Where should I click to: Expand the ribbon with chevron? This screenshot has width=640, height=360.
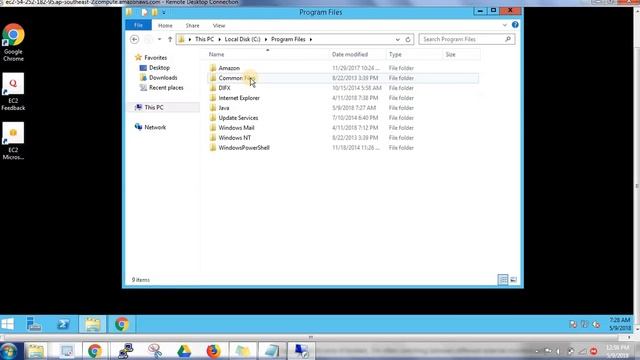[x=504, y=25]
